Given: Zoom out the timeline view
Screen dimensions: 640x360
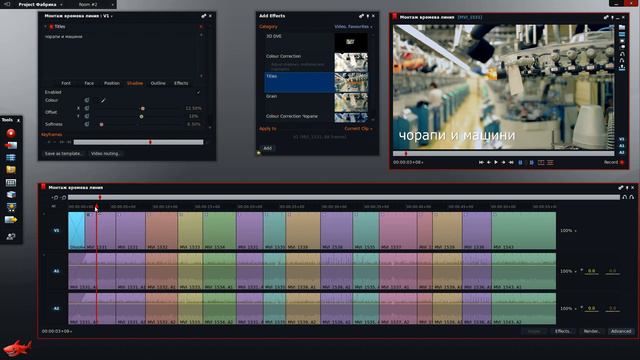Looking at the screenshot, I should pyautogui.click(x=63, y=198).
